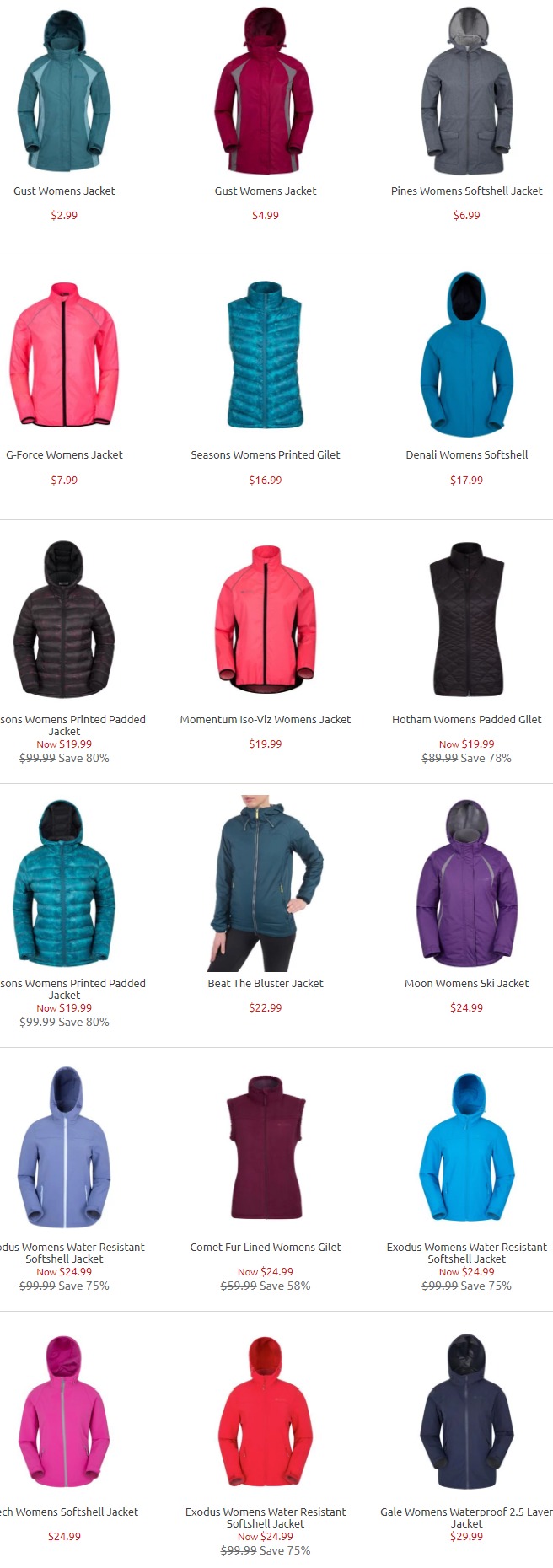View the black Hotham padded gilet image
This screenshot has width=553, height=1568.
(467, 620)
